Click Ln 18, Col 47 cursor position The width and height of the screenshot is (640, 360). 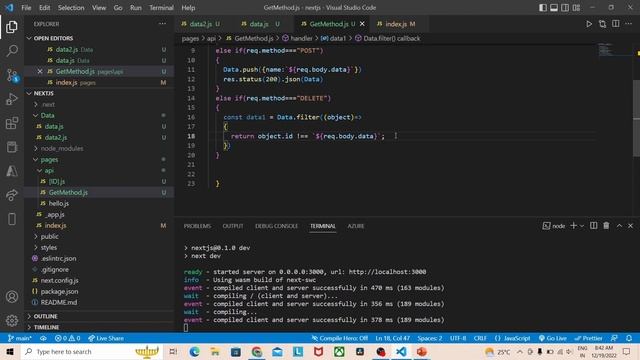393,338
